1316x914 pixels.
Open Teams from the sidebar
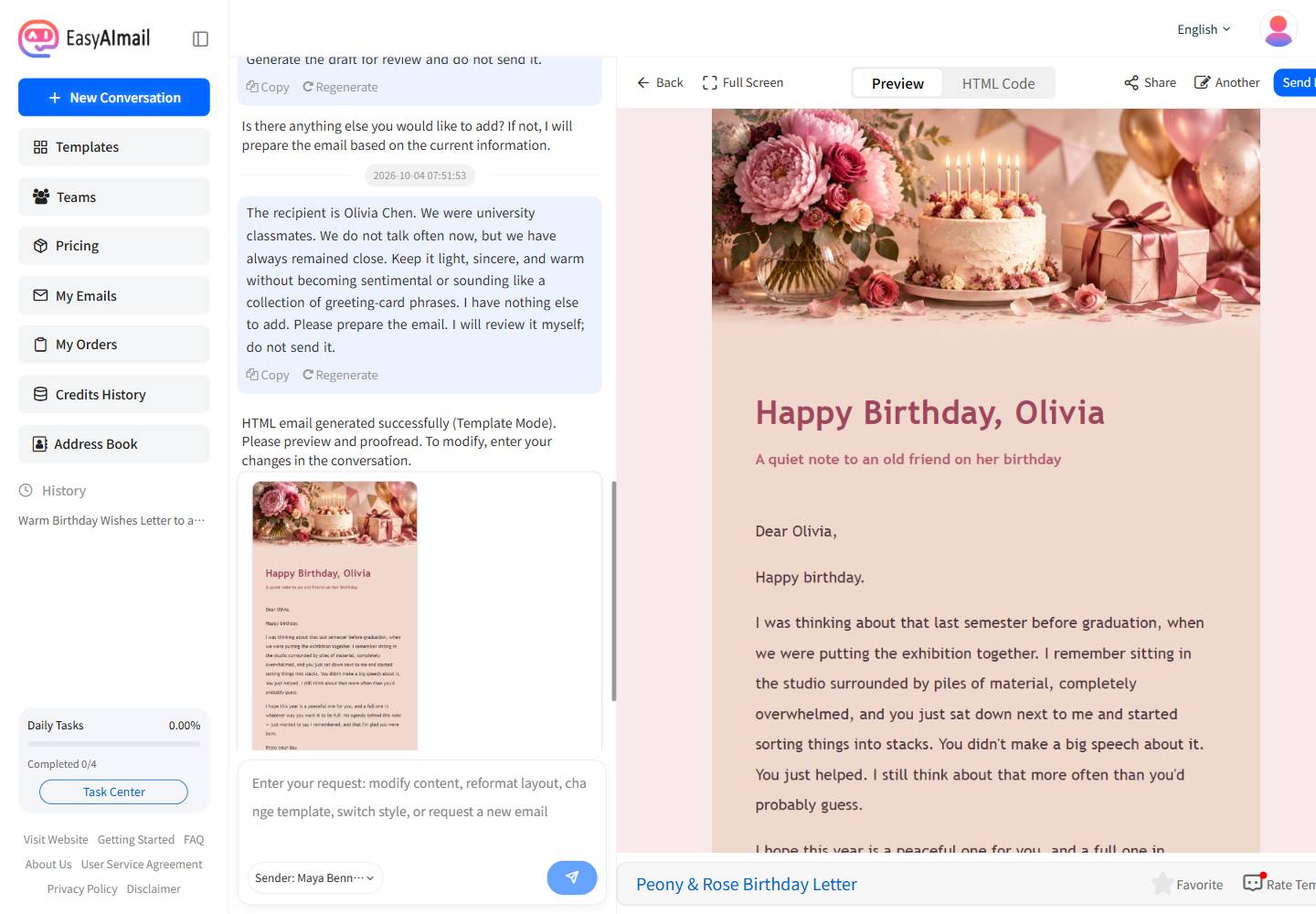tap(114, 197)
